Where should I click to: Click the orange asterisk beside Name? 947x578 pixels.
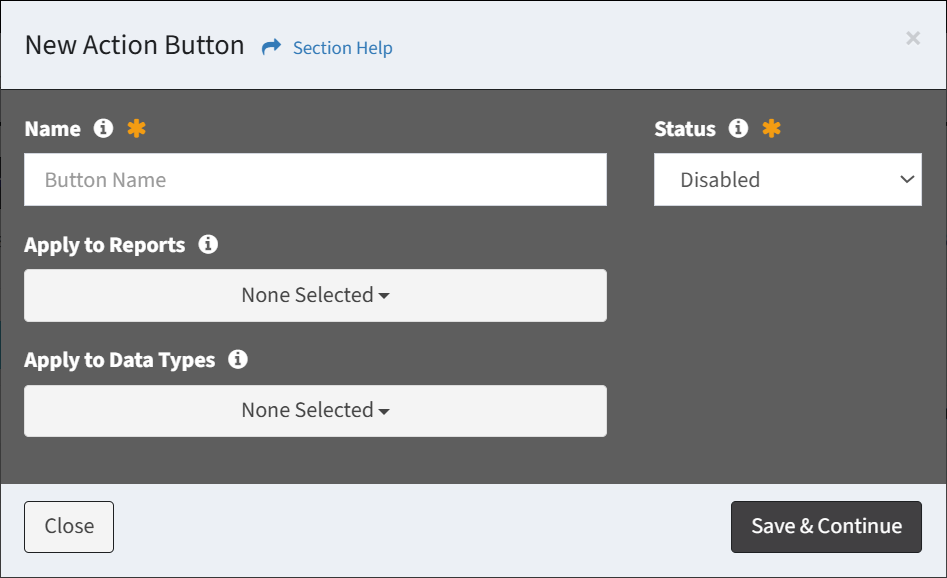coord(136,128)
